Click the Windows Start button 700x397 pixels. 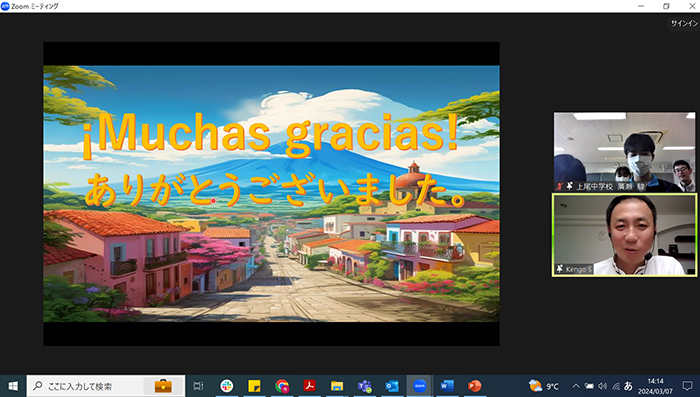13,386
